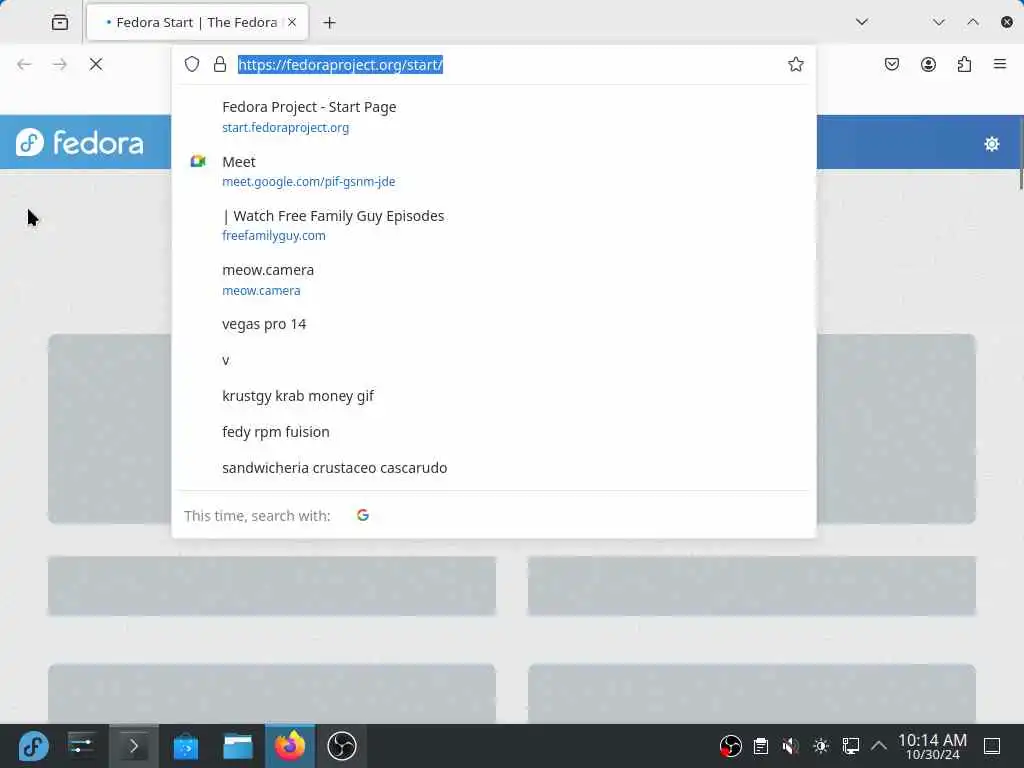The height and width of the screenshot is (768, 1024).
Task: Open System Settings from the taskbar
Action: pyautogui.click(x=81, y=746)
